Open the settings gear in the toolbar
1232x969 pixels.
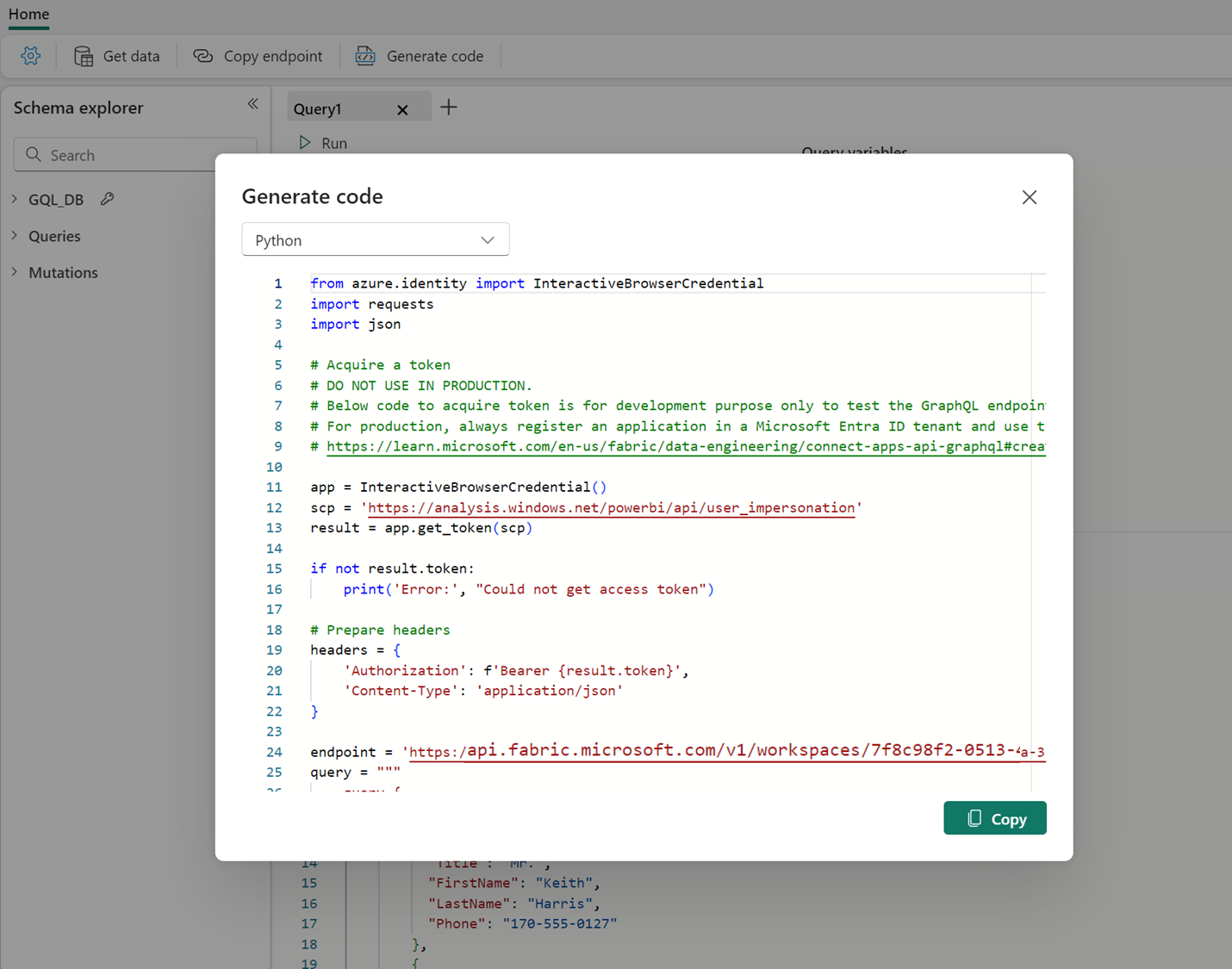[30, 55]
